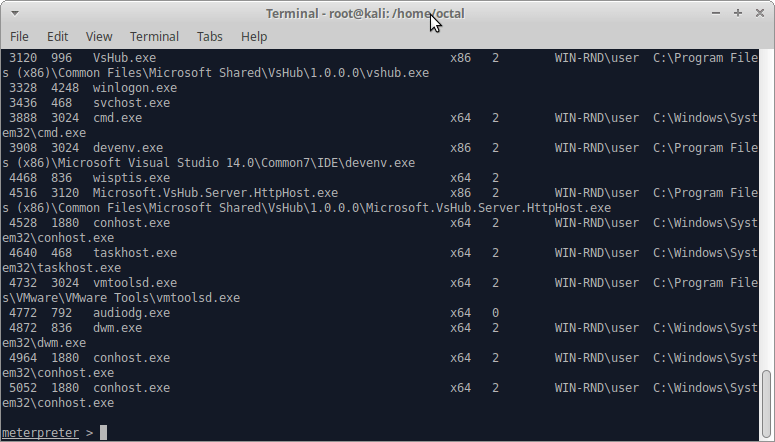Select the svchost.exe process name

click(131, 103)
